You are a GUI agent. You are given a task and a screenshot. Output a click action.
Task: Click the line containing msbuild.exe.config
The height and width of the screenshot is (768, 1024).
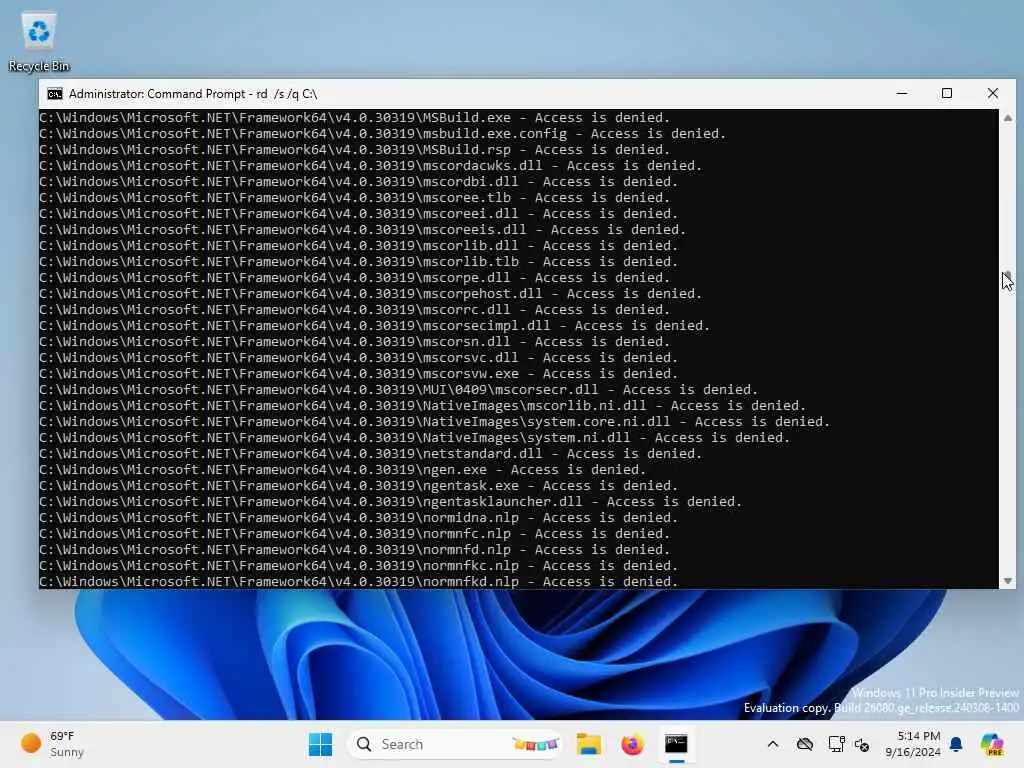pyautogui.click(x=383, y=134)
